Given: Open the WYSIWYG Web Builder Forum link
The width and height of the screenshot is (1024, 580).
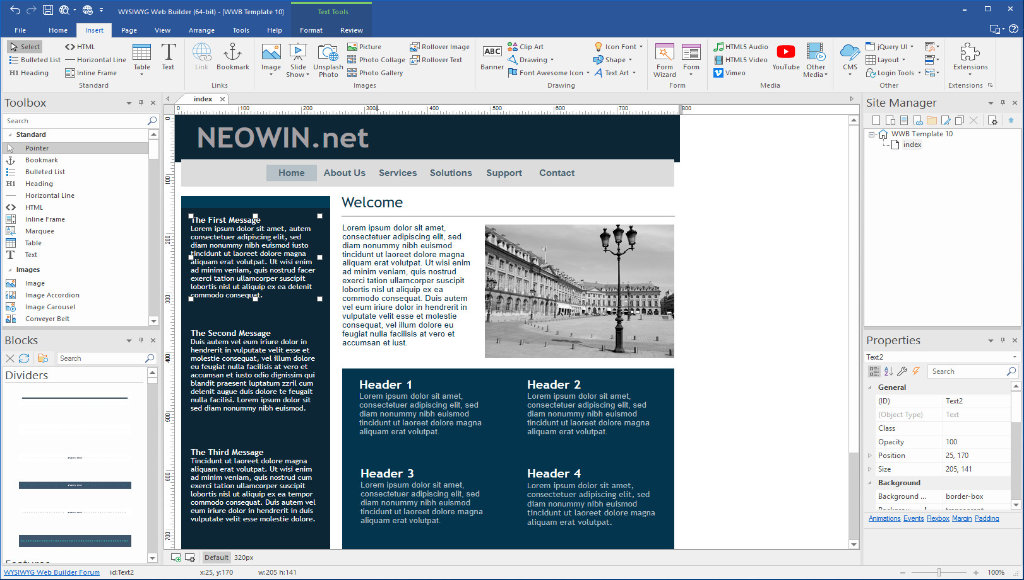Looking at the screenshot, I should point(52,572).
